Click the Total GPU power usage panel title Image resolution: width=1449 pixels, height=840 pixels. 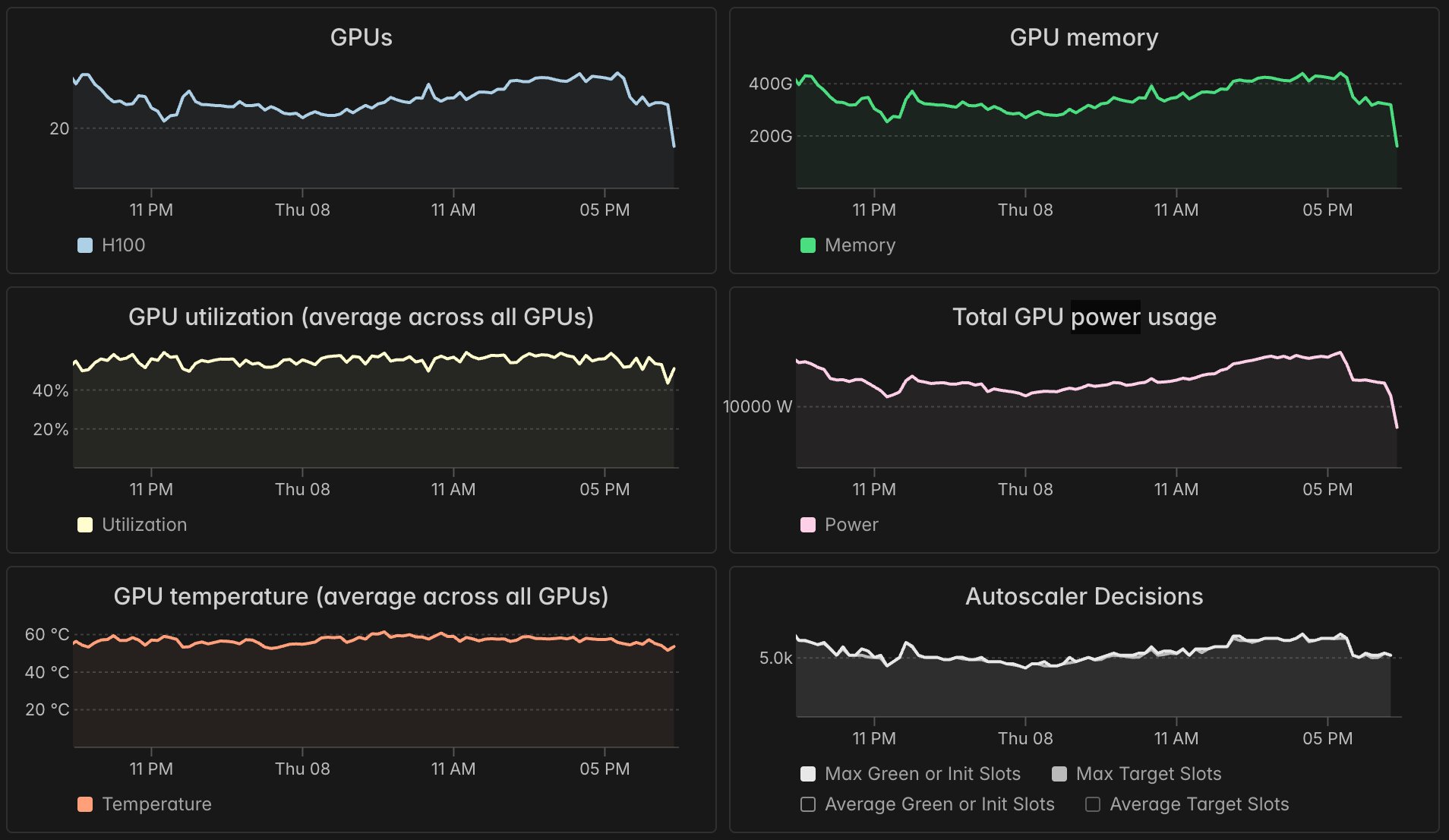coord(1084,317)
